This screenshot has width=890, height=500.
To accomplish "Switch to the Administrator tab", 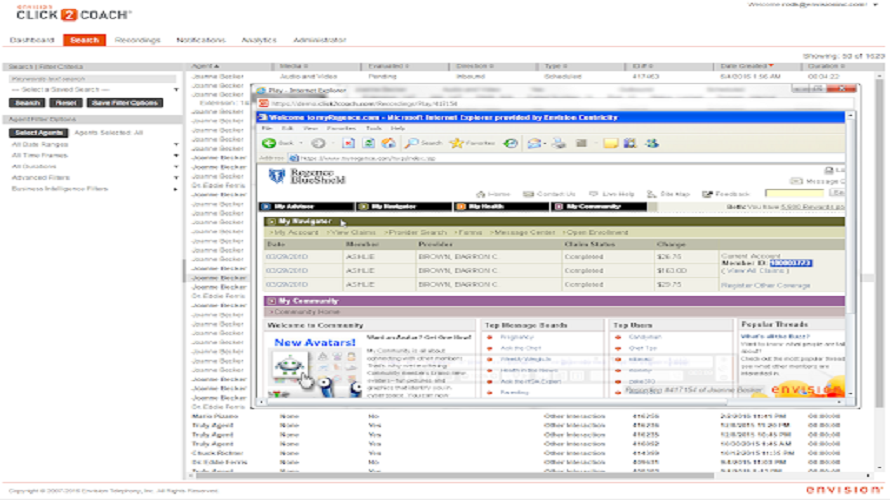I will point(320,40).
